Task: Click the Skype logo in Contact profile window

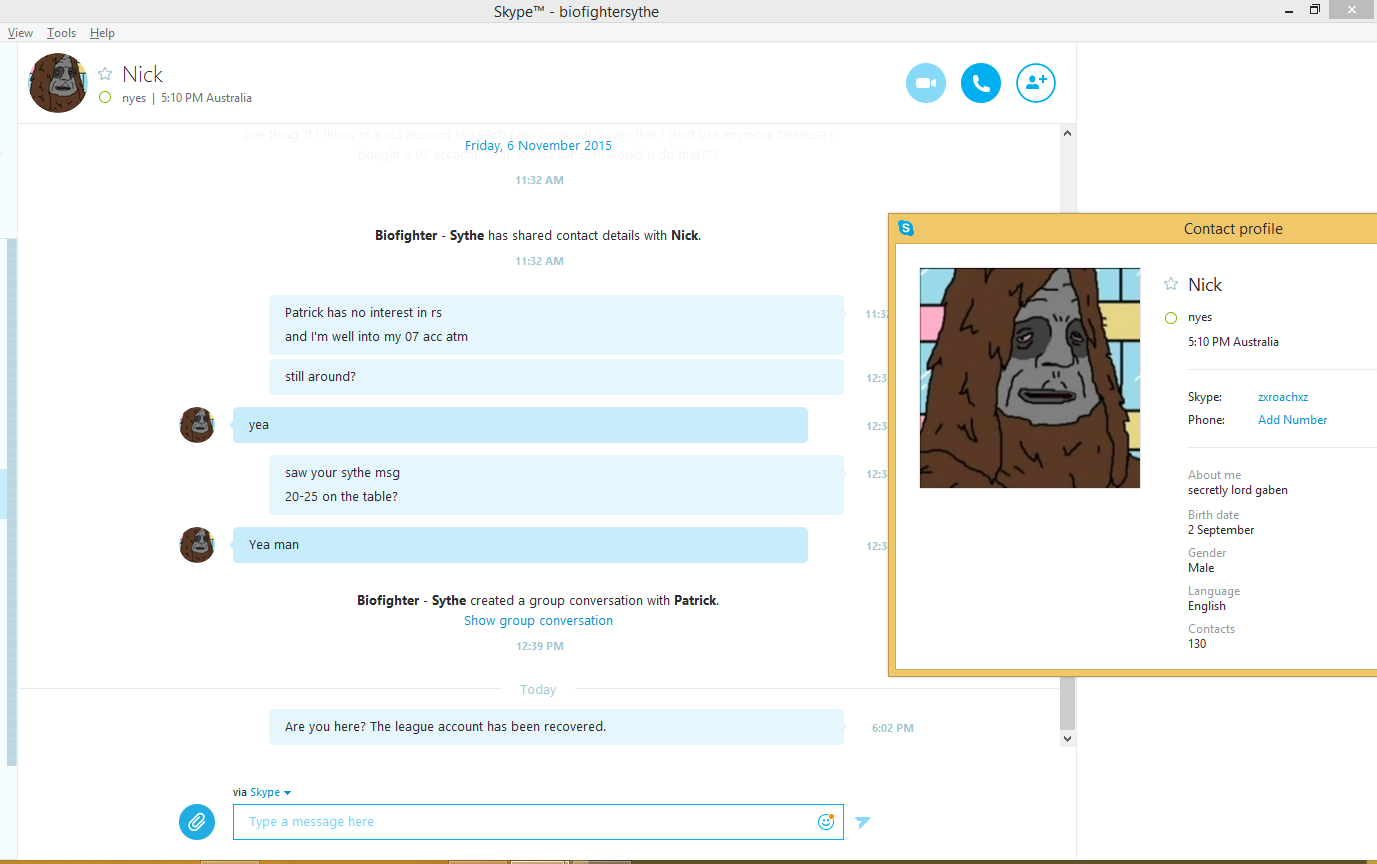Action: click(906, 228)
